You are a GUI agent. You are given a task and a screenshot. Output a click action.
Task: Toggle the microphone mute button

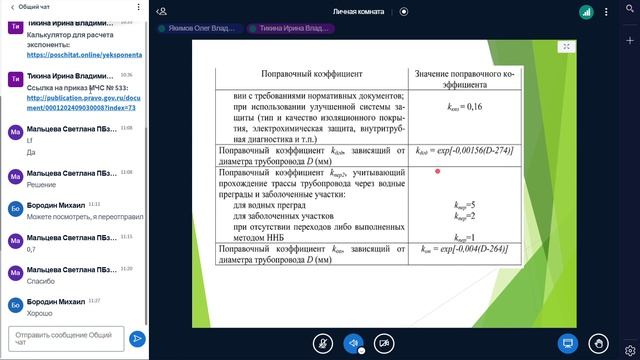point(322,343)
